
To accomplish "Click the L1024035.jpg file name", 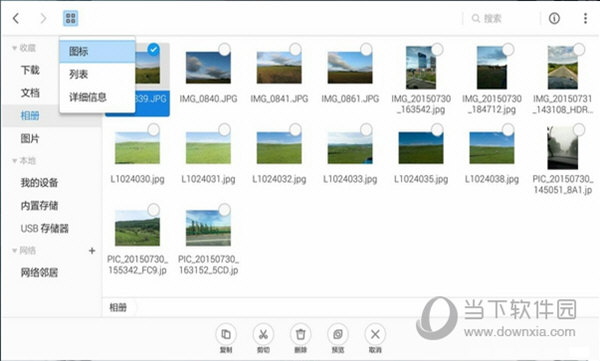I will click(x=421, y=179).
